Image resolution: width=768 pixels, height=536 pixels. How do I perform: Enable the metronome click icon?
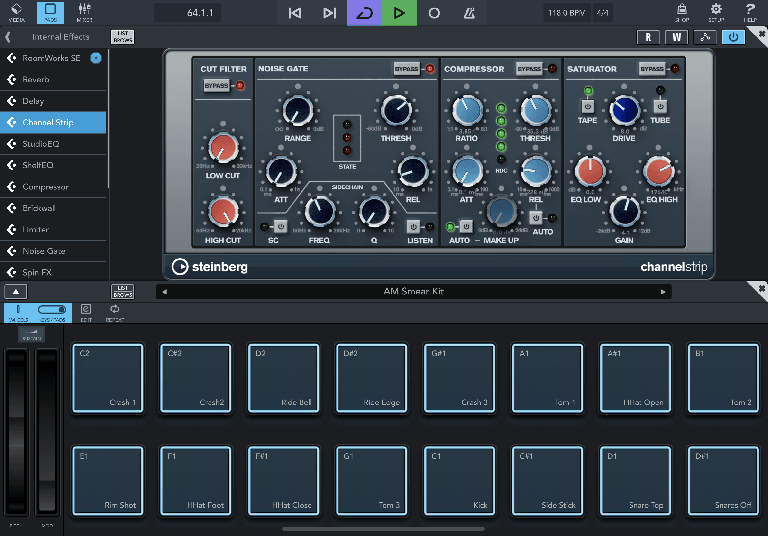click(469, 13)
